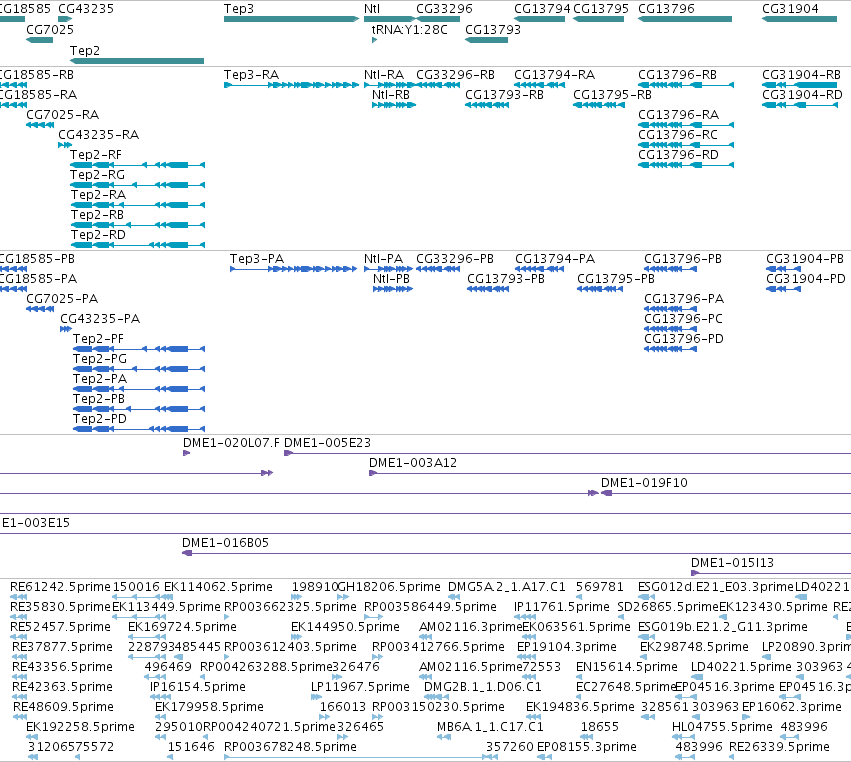851x762 pixels.
Task: Click protein CG31904-PB
Action: coord(805,259)
